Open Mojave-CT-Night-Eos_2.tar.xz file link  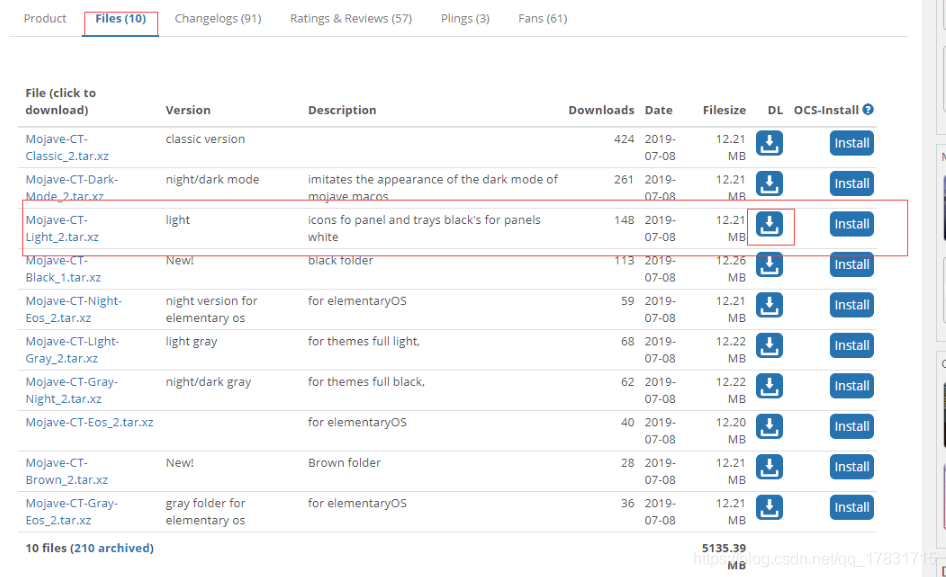coord(74,309)
